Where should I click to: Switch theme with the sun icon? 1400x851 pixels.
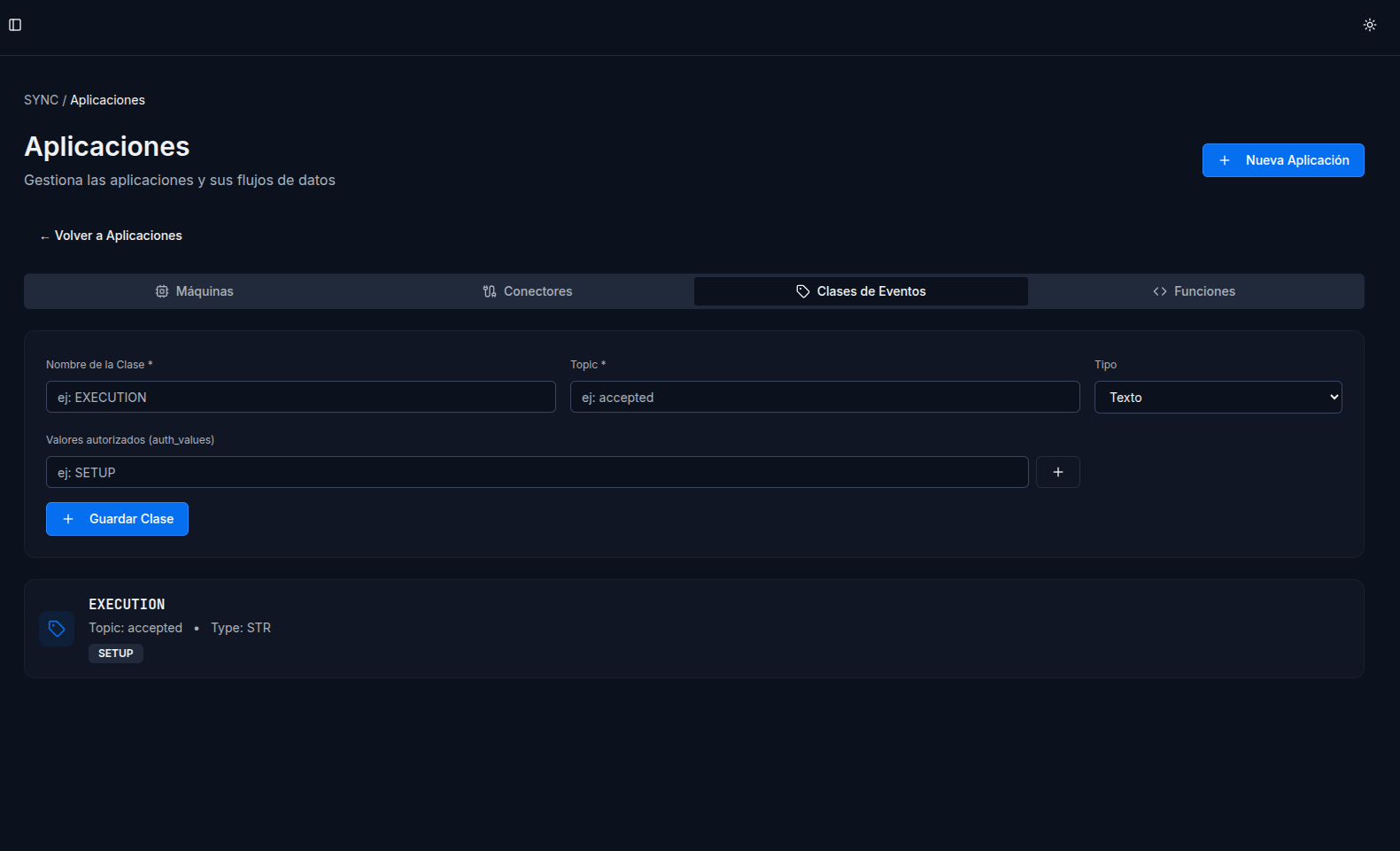1369,25
